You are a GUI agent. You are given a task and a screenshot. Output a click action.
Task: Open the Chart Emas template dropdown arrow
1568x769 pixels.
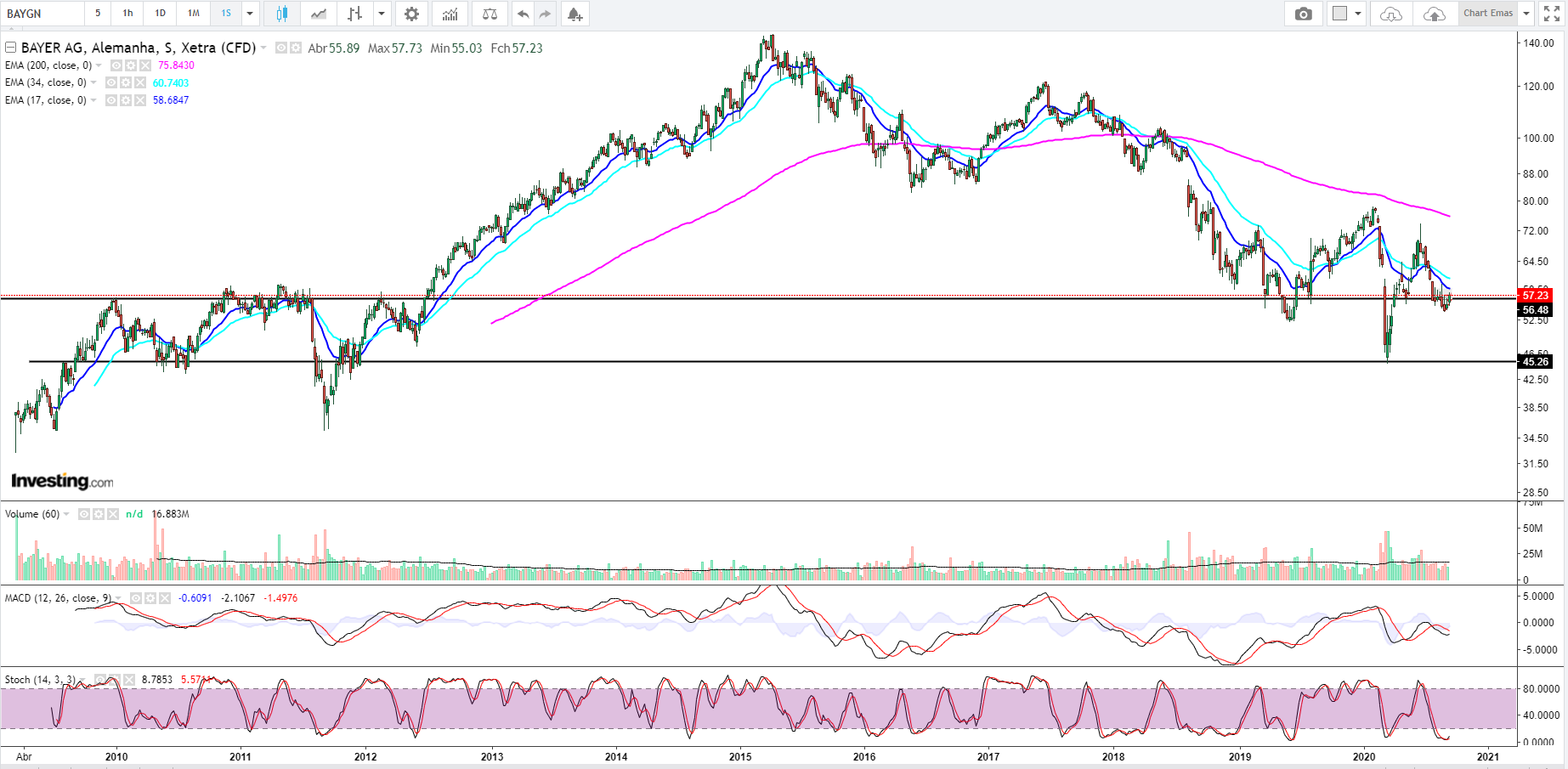1526,14
